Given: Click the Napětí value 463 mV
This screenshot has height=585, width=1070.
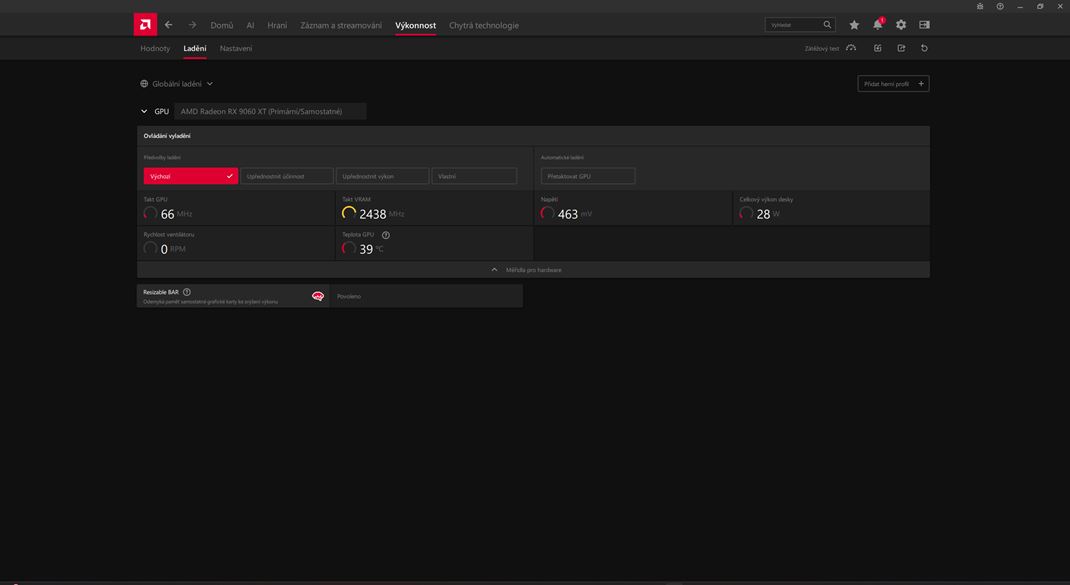Looking at the screenshot, I should [x=566, y=214].
